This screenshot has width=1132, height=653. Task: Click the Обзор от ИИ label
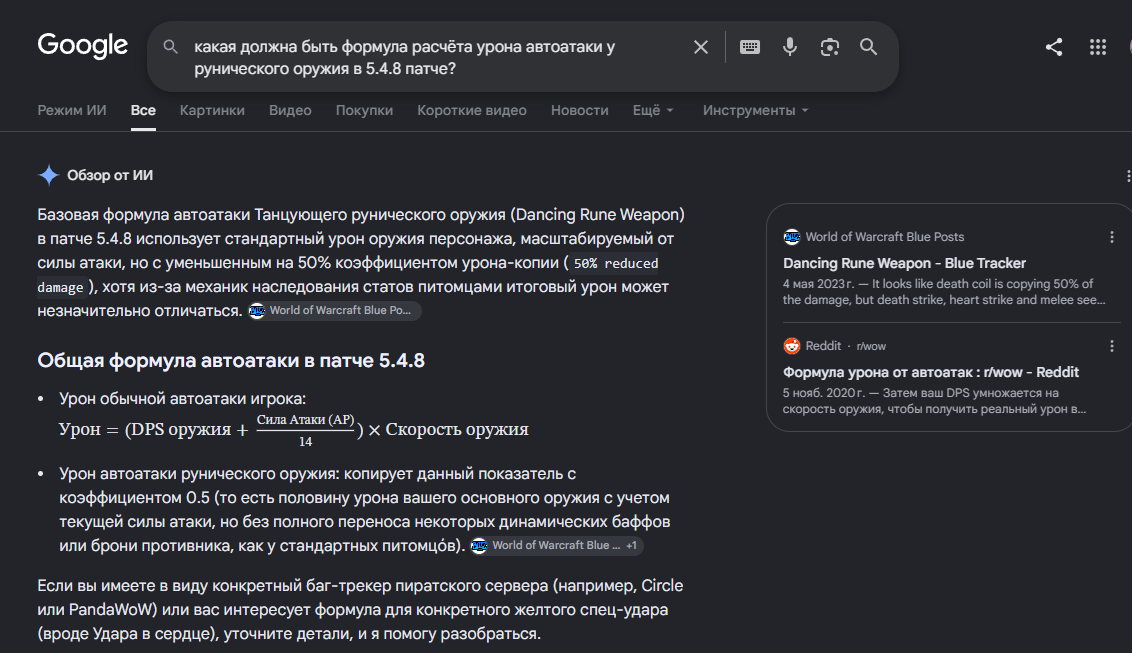click(x=110, y=175)
